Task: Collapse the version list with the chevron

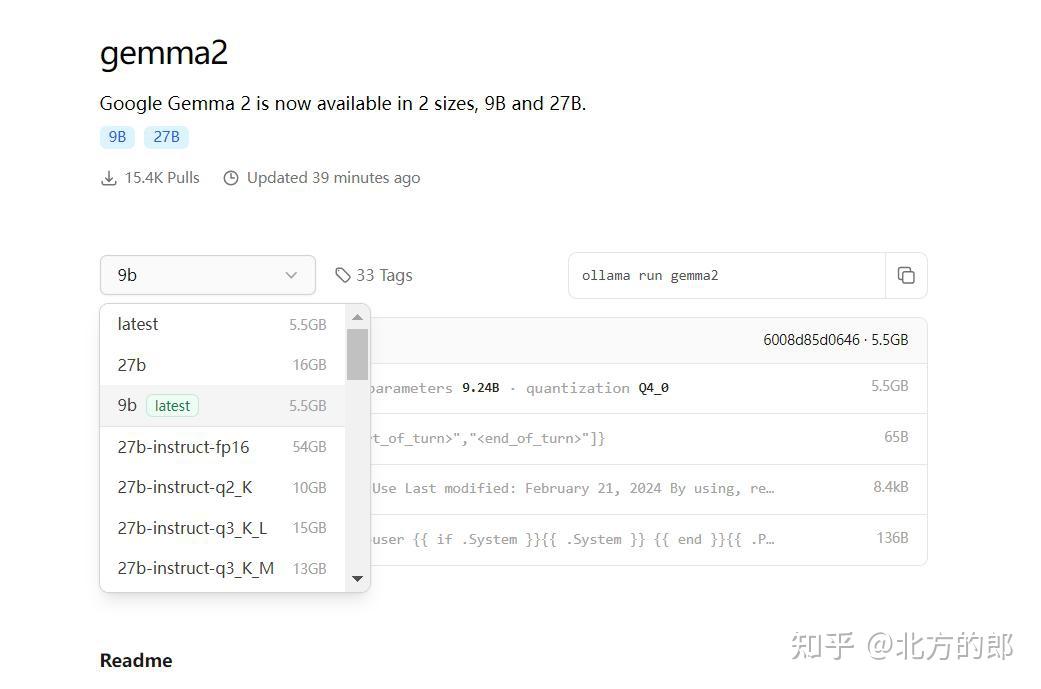Action: (x=290, y=274)
